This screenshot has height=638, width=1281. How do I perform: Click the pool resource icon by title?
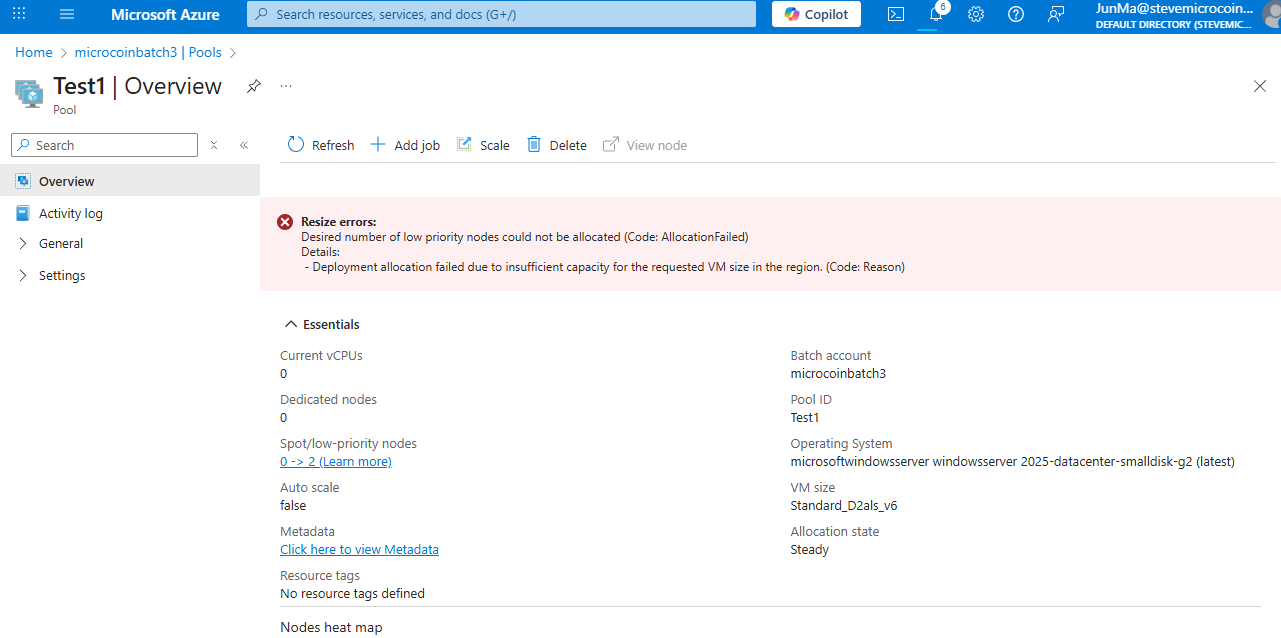tap(29, 93)
